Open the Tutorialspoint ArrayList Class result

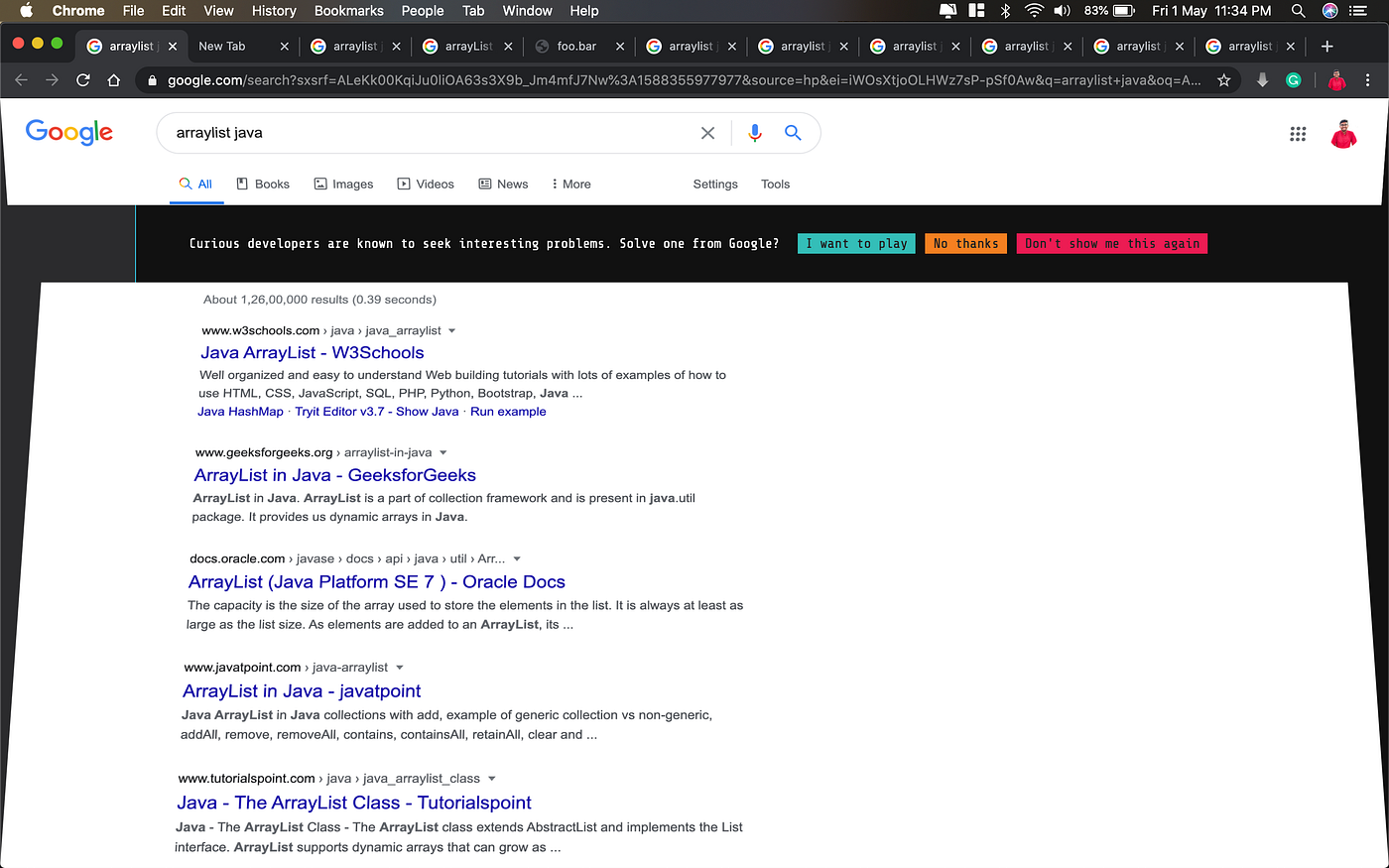click(x=354, y=803)
